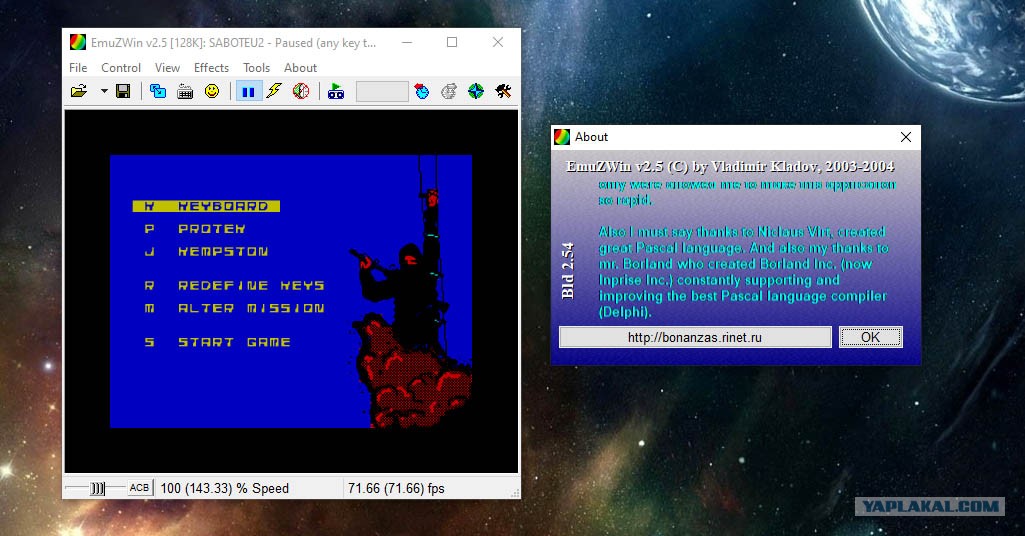Image resolution: width=1025 pixels, height=536 pixels.
Task: Toggle the Pause button in toolbar
Action: [248, 92]
